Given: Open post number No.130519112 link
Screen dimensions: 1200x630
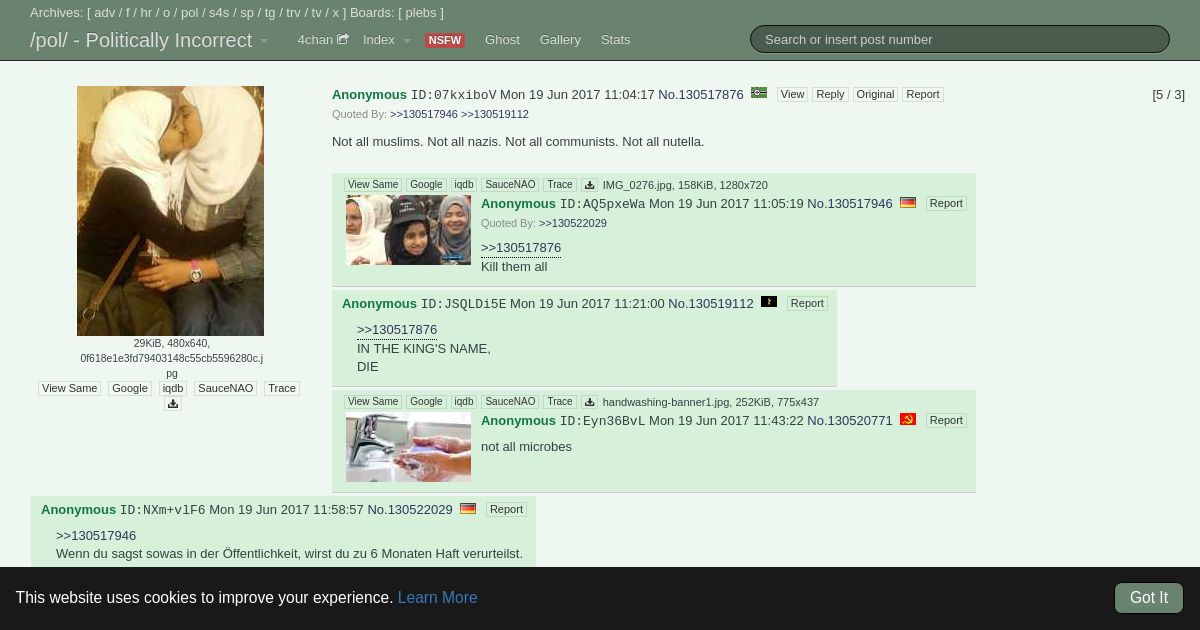Looking at the screenshot, I should click(711, 303).
